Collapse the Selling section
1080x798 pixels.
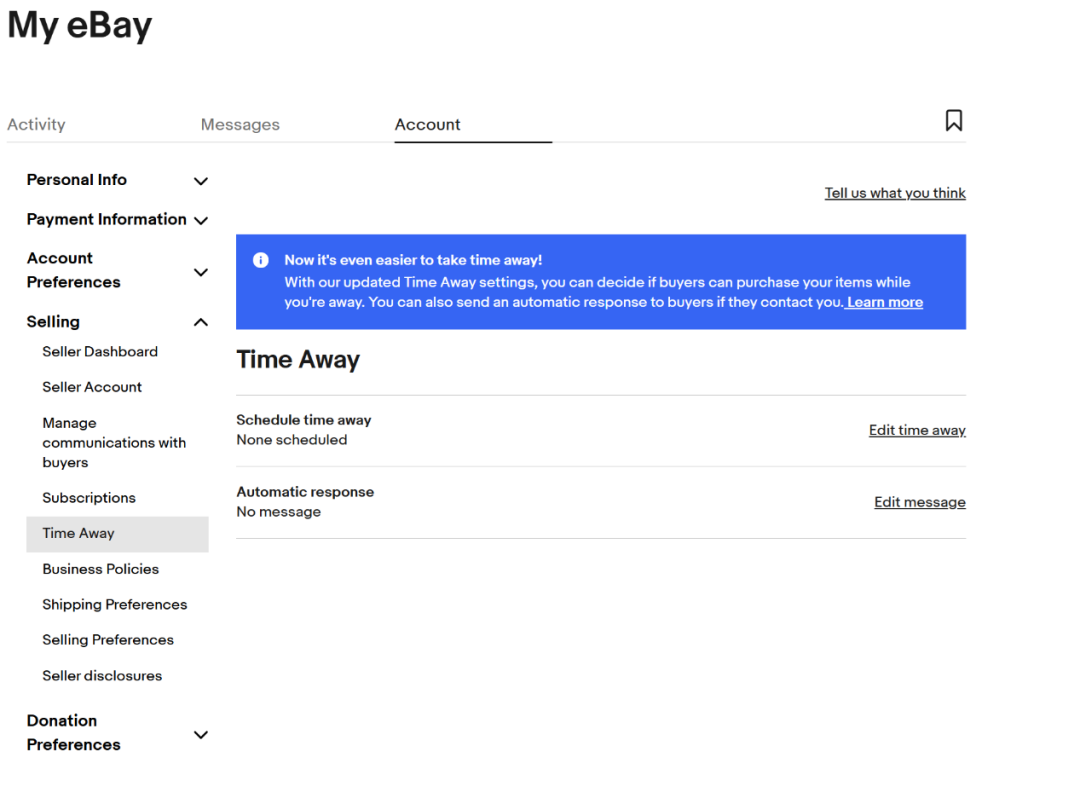coord(200,322)
